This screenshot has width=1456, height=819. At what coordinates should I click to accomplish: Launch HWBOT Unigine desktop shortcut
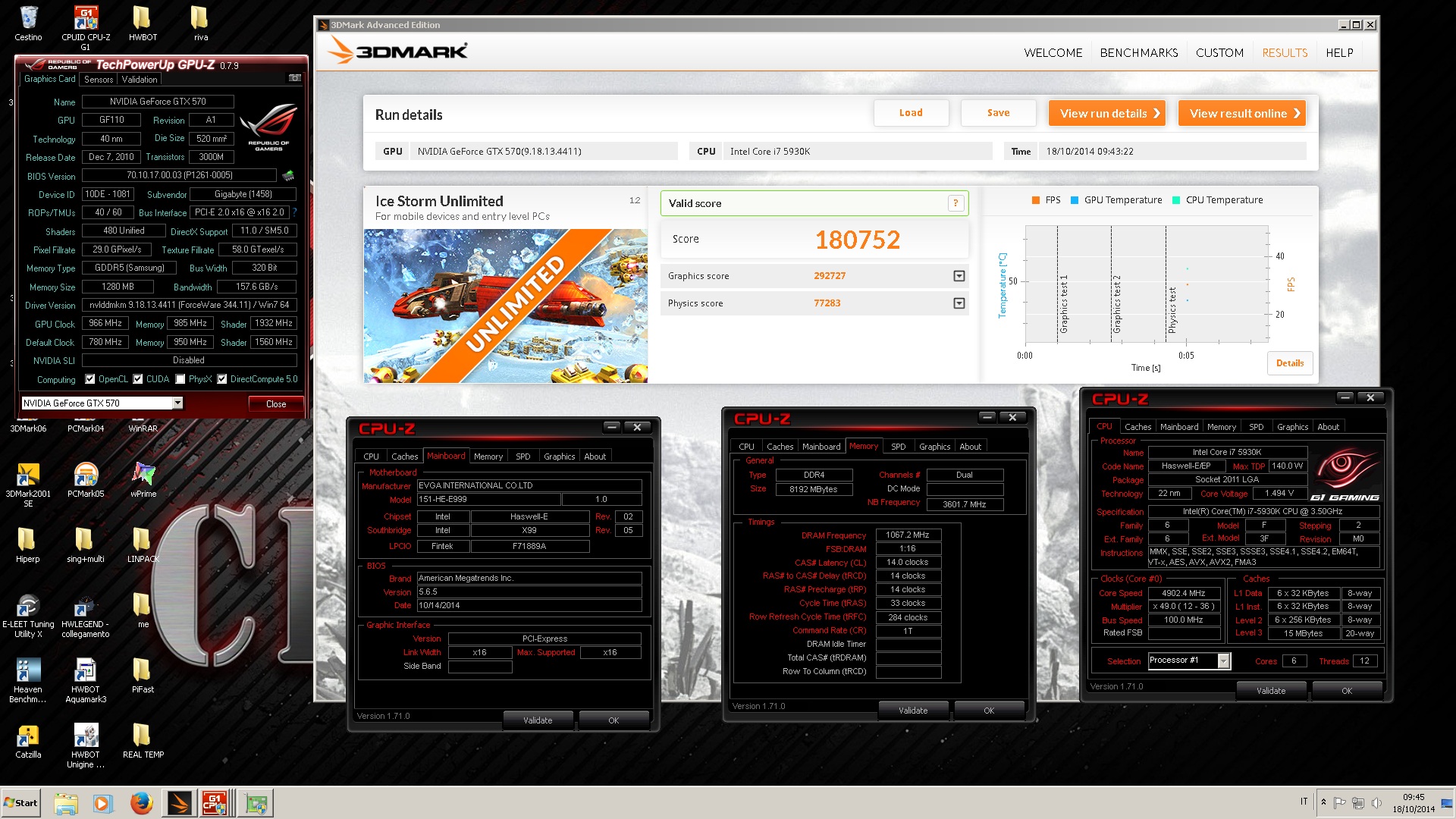tap(86, 746)
